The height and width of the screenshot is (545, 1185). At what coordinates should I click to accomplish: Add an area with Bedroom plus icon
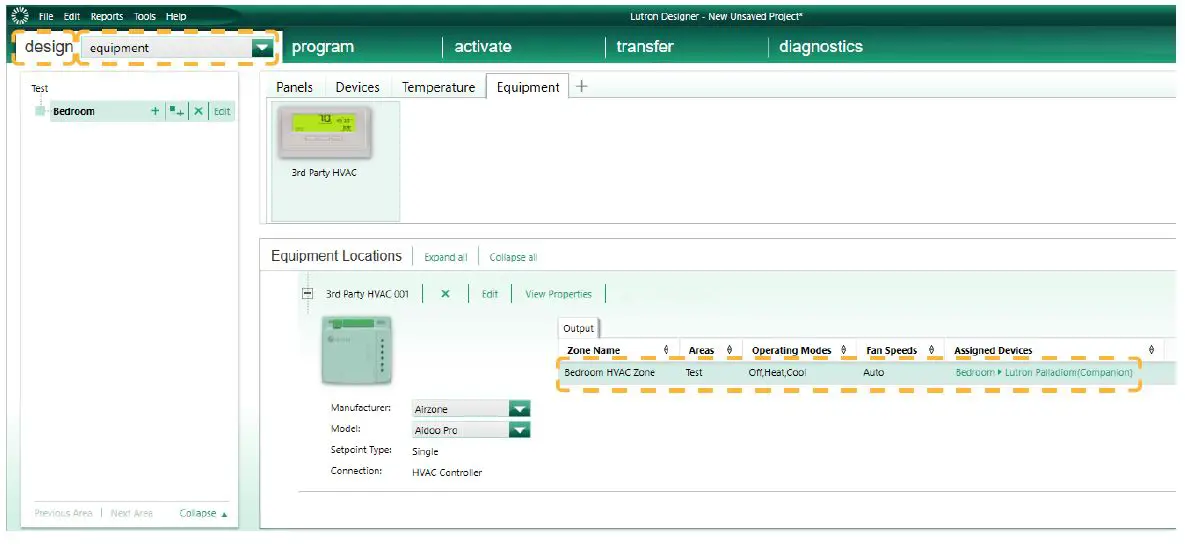tap(155, 111)
